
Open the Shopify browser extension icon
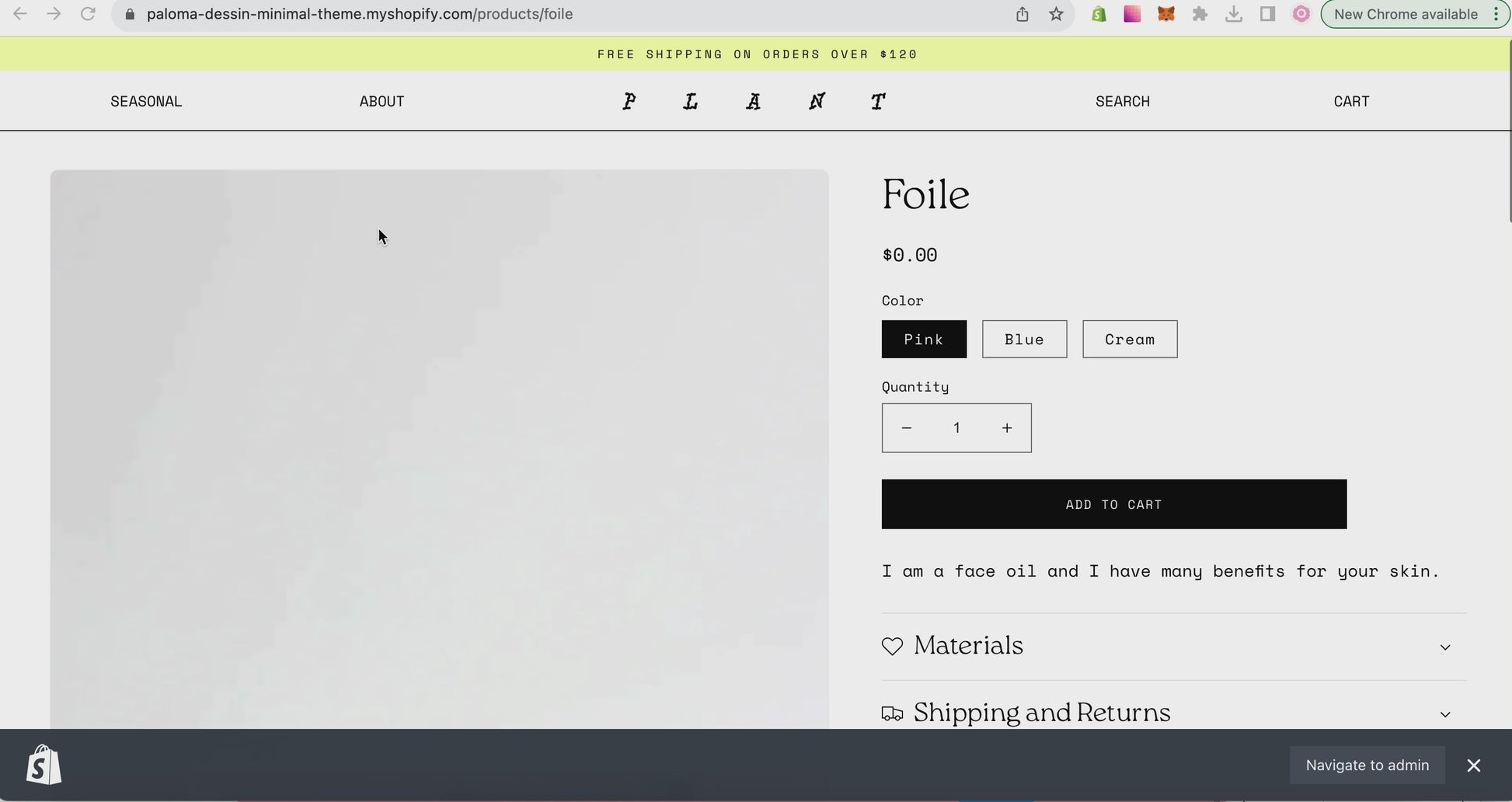click(1099, 14)
